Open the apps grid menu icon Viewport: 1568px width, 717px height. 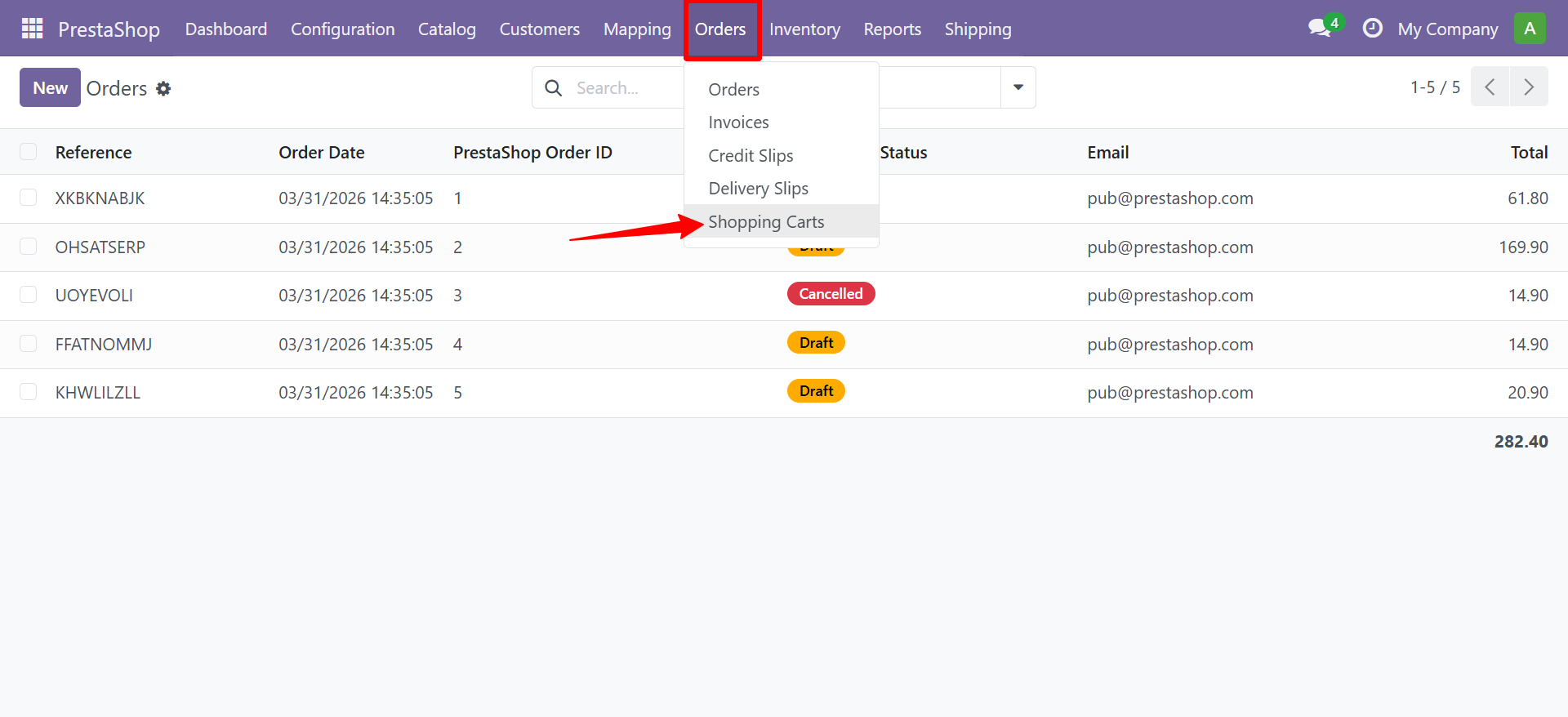[32, 29]
